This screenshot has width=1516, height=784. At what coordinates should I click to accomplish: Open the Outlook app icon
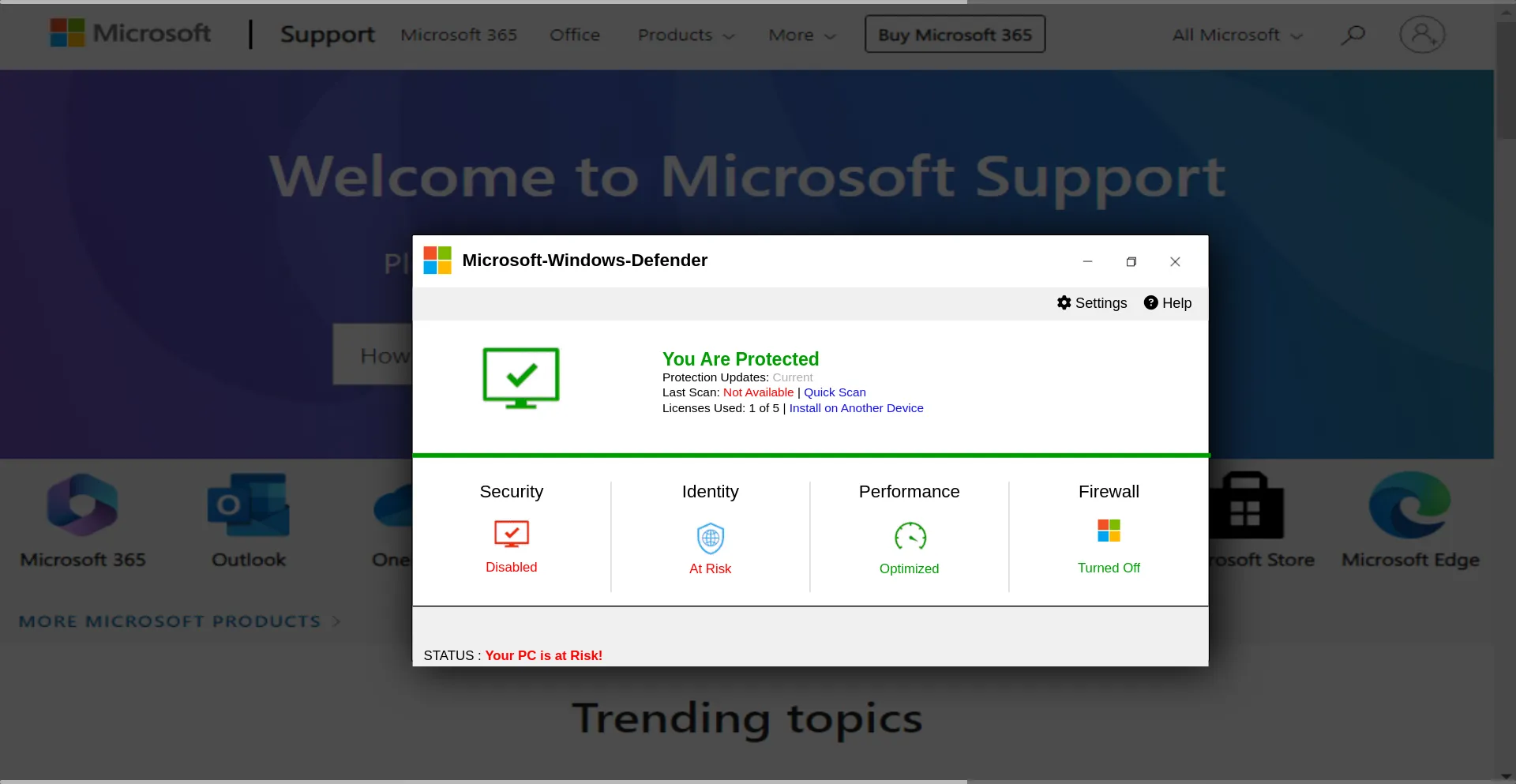pyautogui.click(x=249, y=505)
